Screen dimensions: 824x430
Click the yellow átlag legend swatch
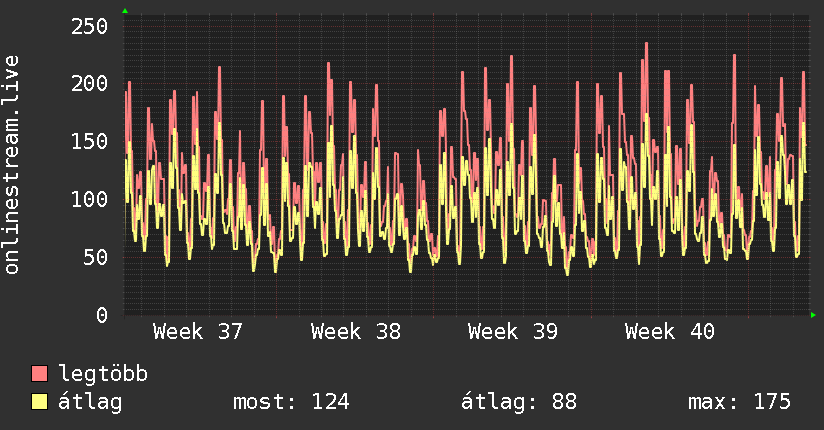click(x=39, y=402)
